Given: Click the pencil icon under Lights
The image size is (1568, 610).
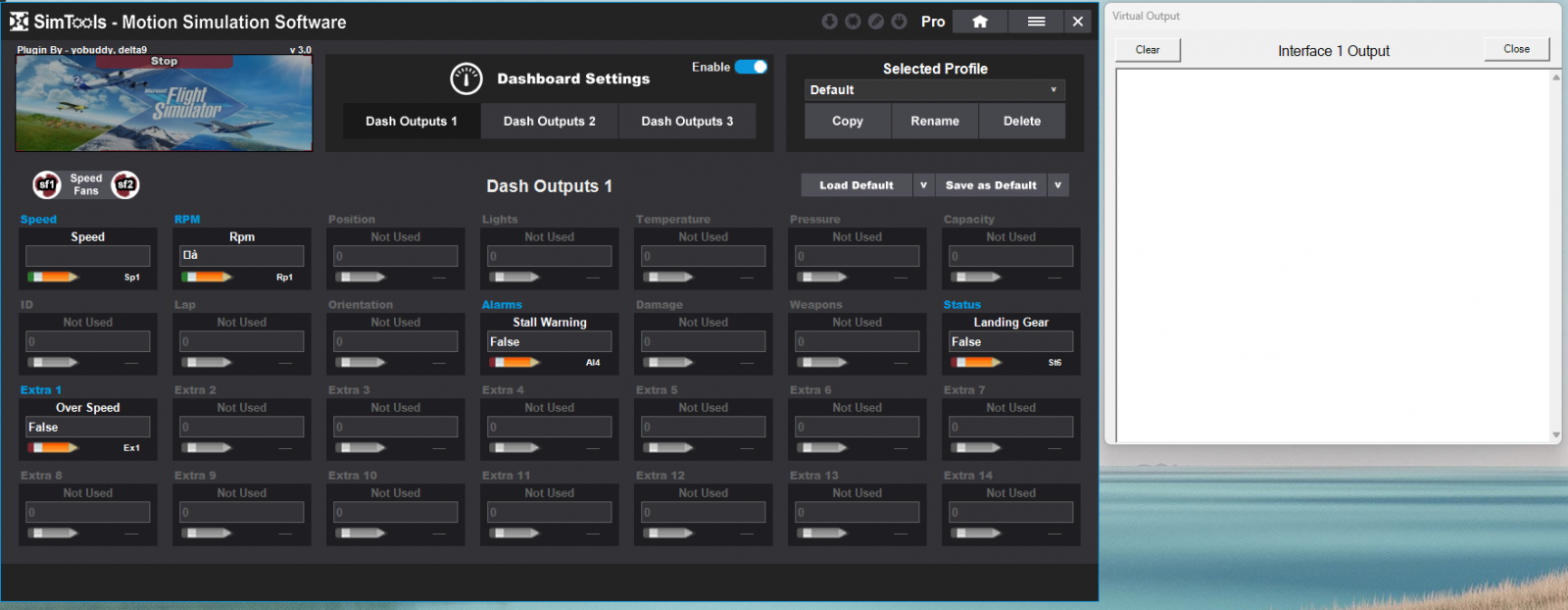Looking at the screenshot, I should pos(514,278).
